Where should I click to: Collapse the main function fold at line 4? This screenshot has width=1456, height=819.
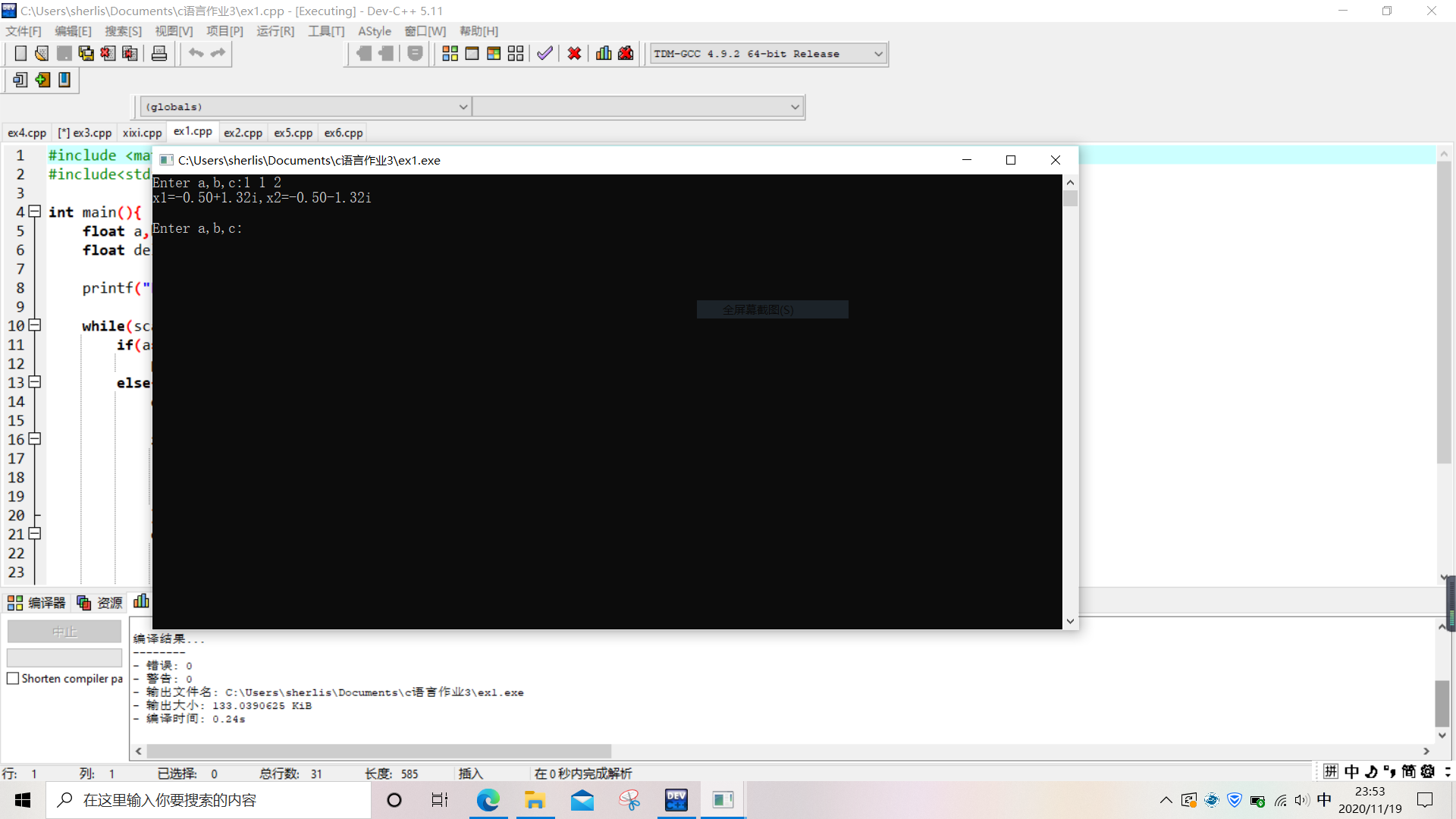34,212
